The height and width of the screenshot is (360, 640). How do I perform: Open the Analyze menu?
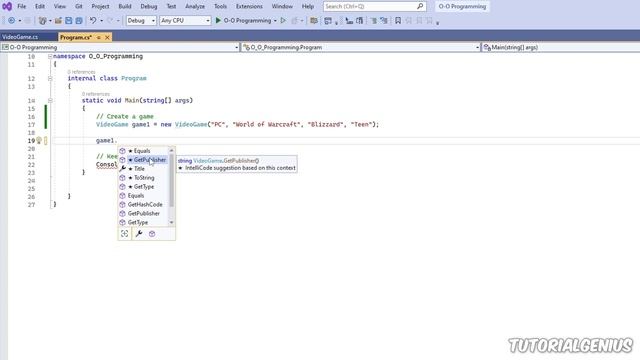195,7
